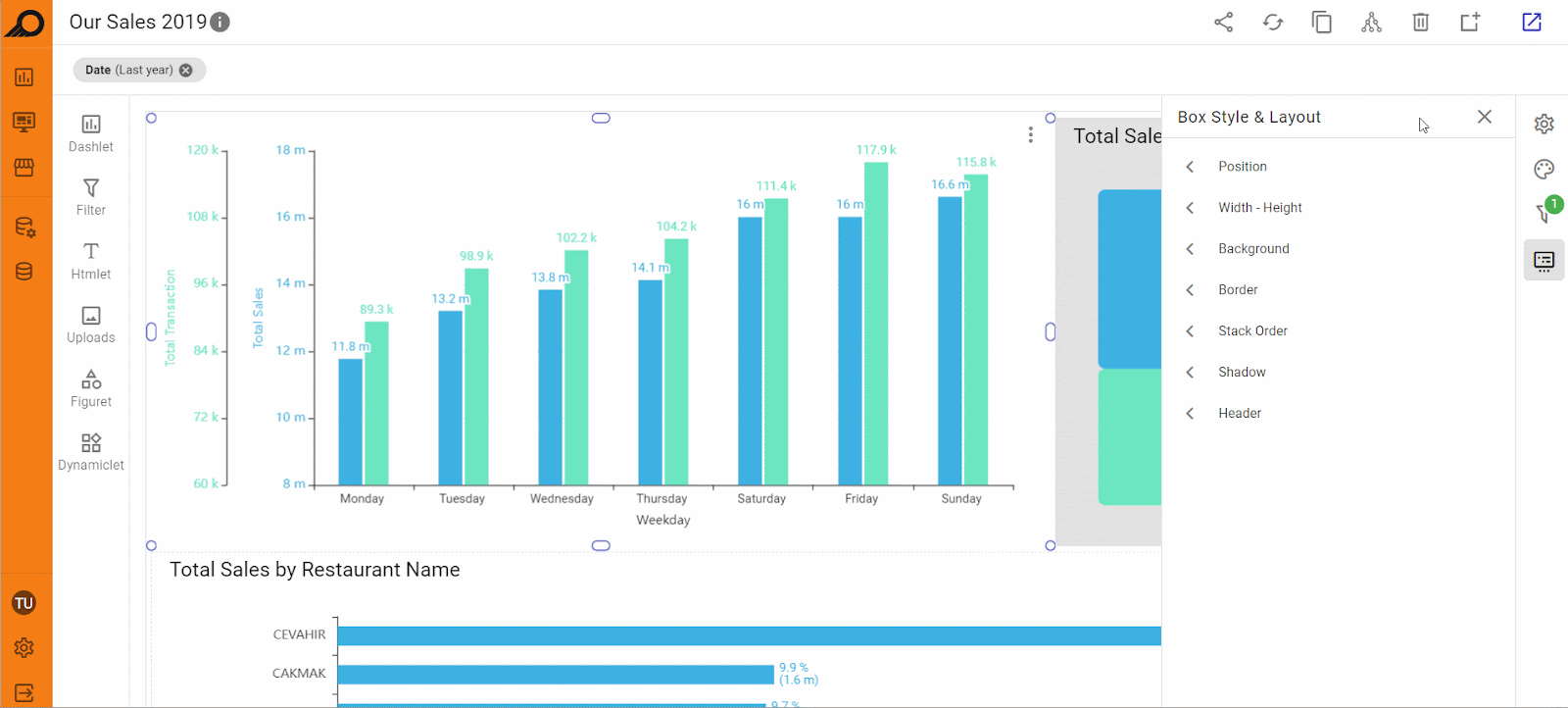
Task: Open the store icon in orange sidebar
Action: coord(24,167)
